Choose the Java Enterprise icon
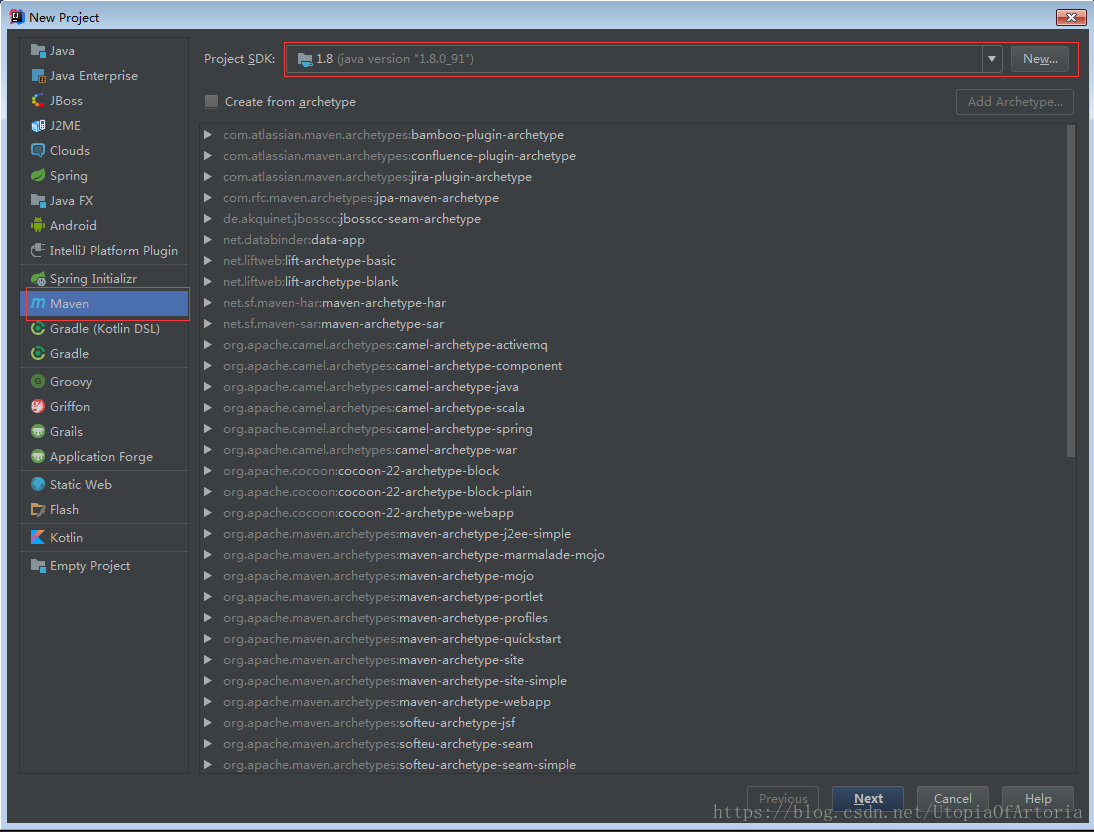The image size is (1094, 832). 38,76
